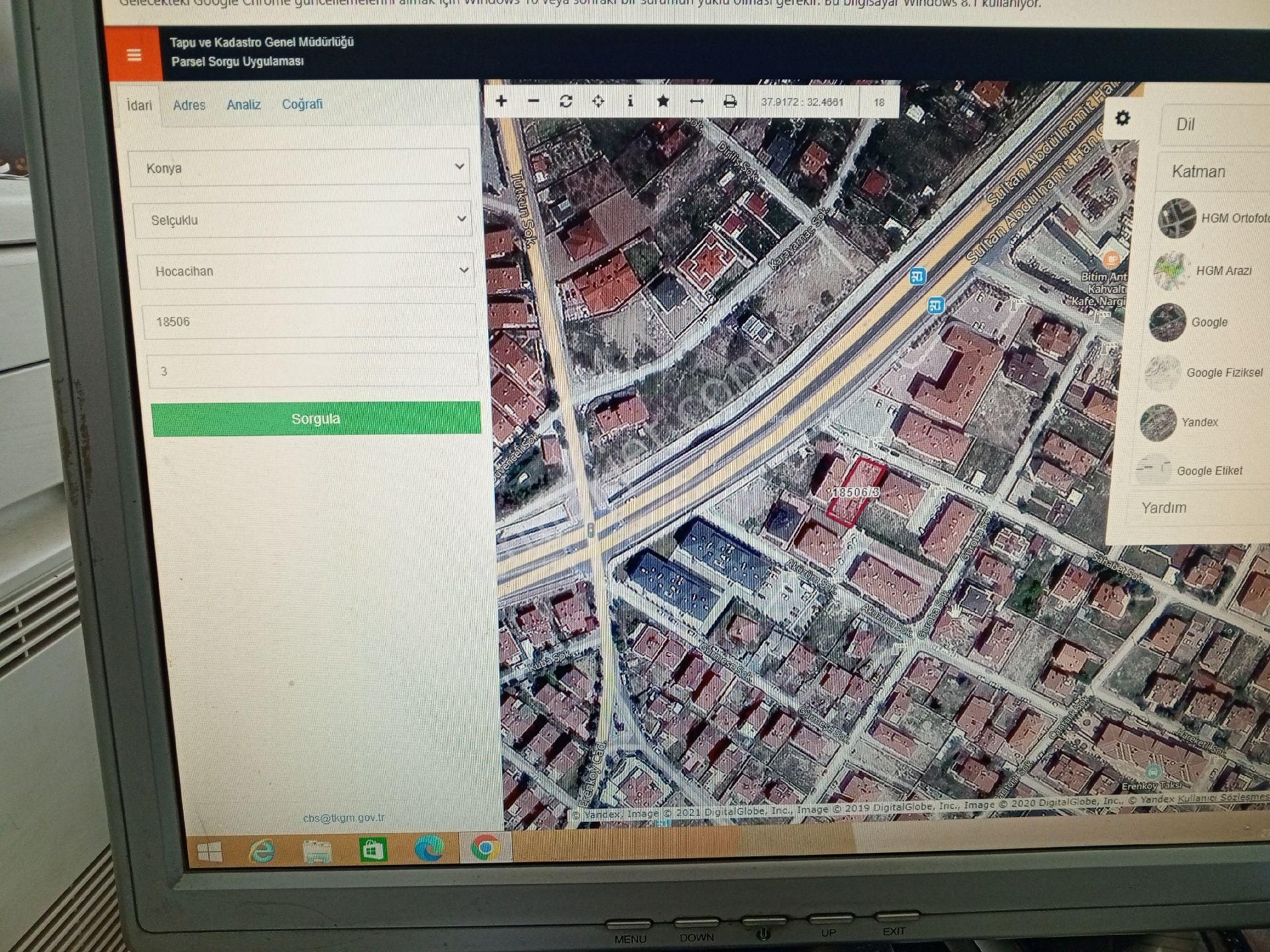Expand the Hocacihan neighborhood dropdown
The image size is (1270, 952).
pos(306,270)
